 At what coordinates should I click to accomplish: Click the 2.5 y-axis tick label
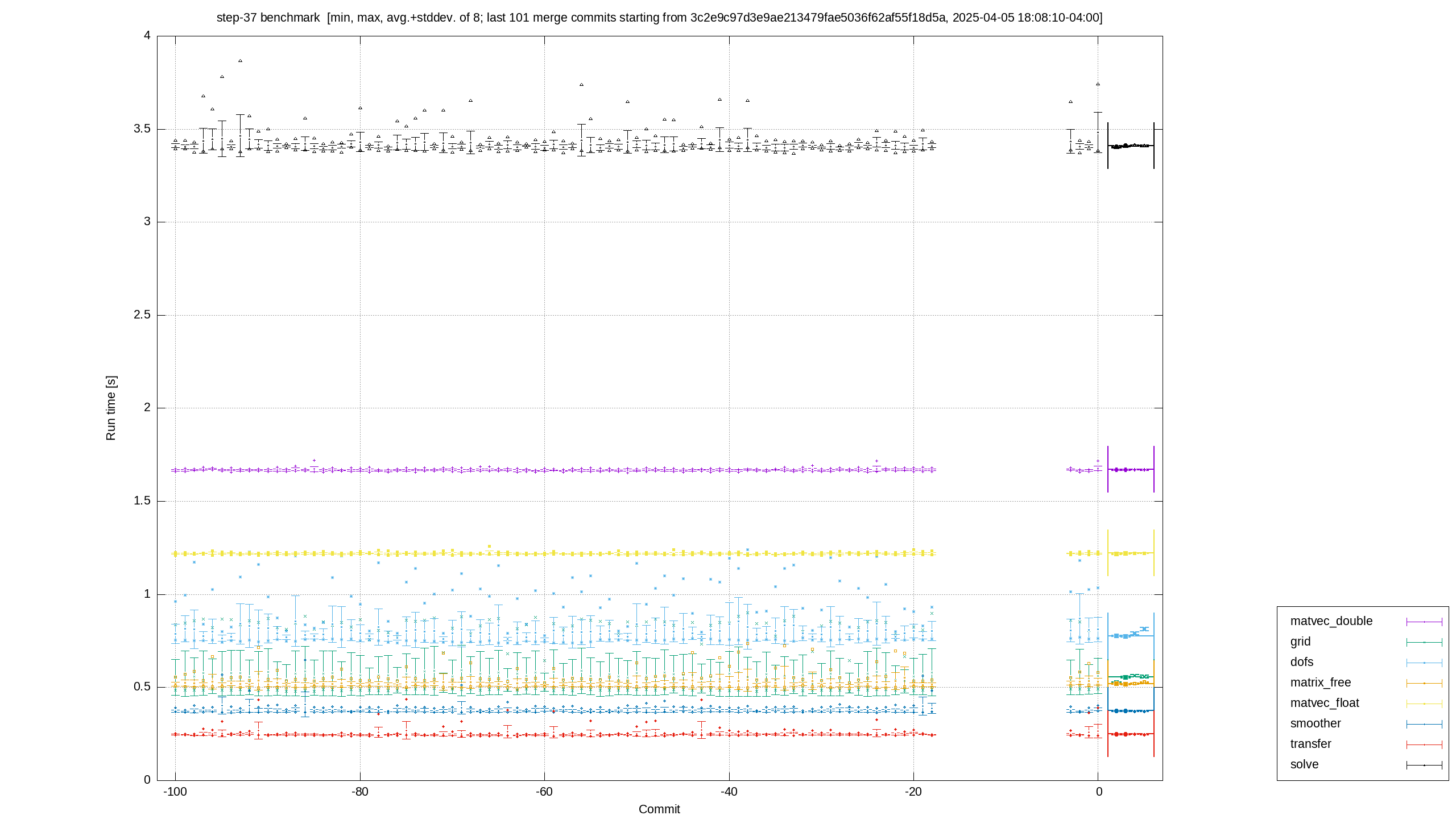[142, 315]
